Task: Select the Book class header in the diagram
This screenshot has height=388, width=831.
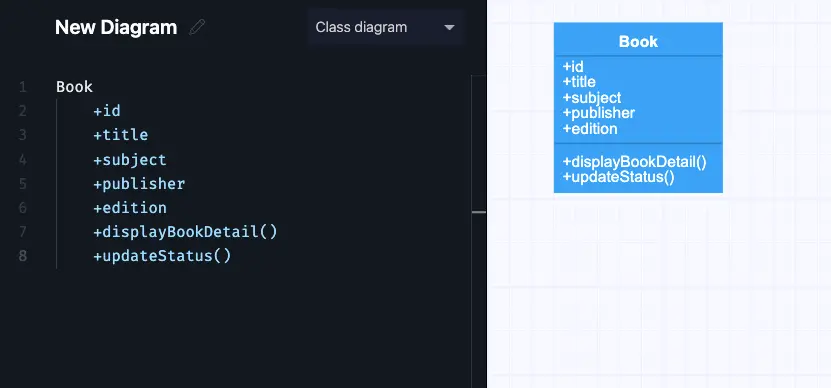Action: click(x=638, y=40)
